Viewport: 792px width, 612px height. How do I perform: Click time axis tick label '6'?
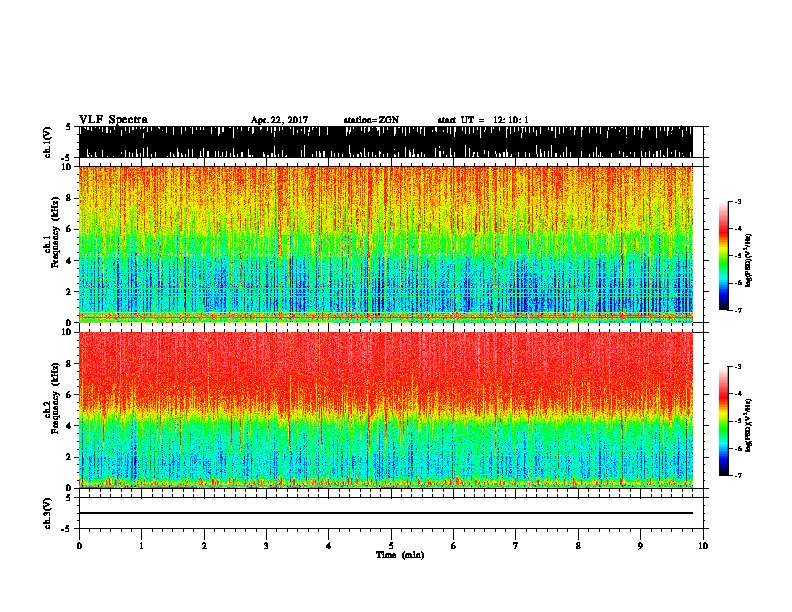click(454, 546)
